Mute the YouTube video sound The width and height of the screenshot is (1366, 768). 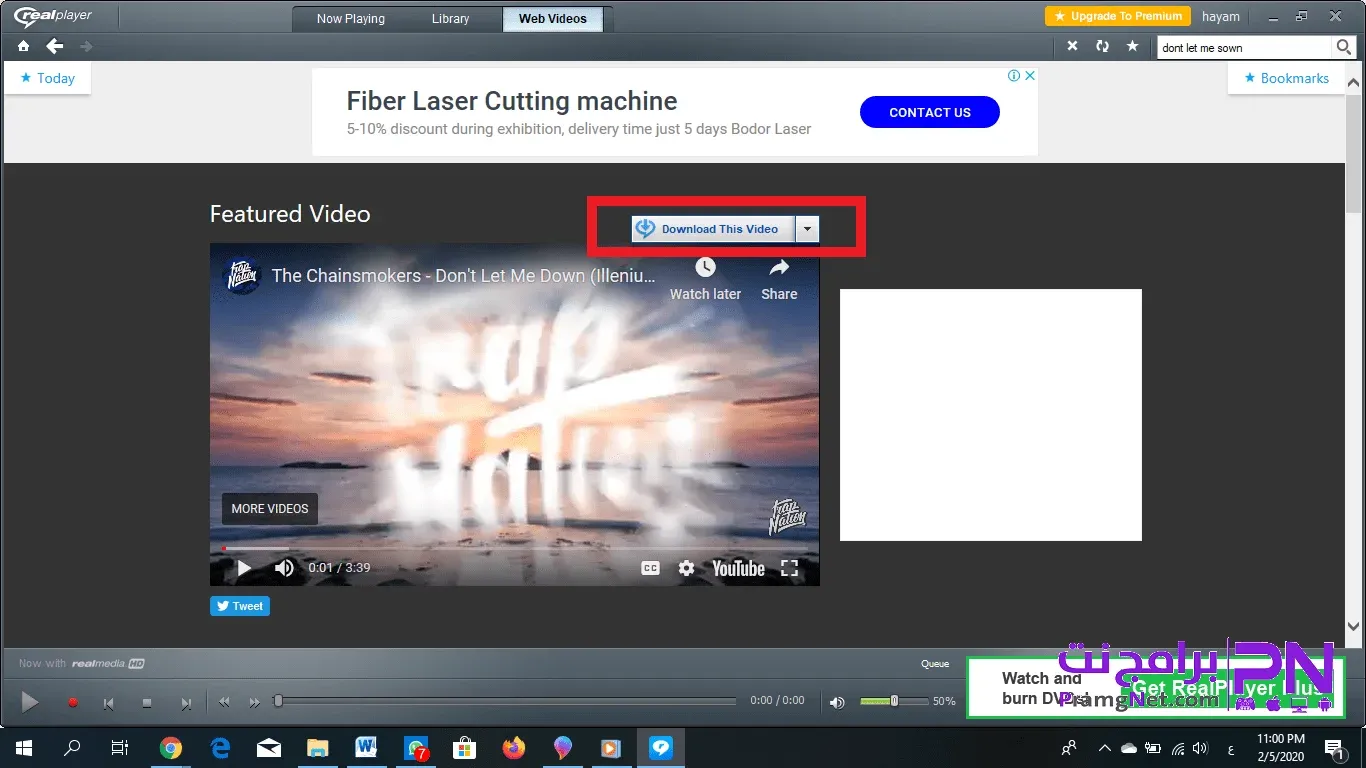pos(285,568)
